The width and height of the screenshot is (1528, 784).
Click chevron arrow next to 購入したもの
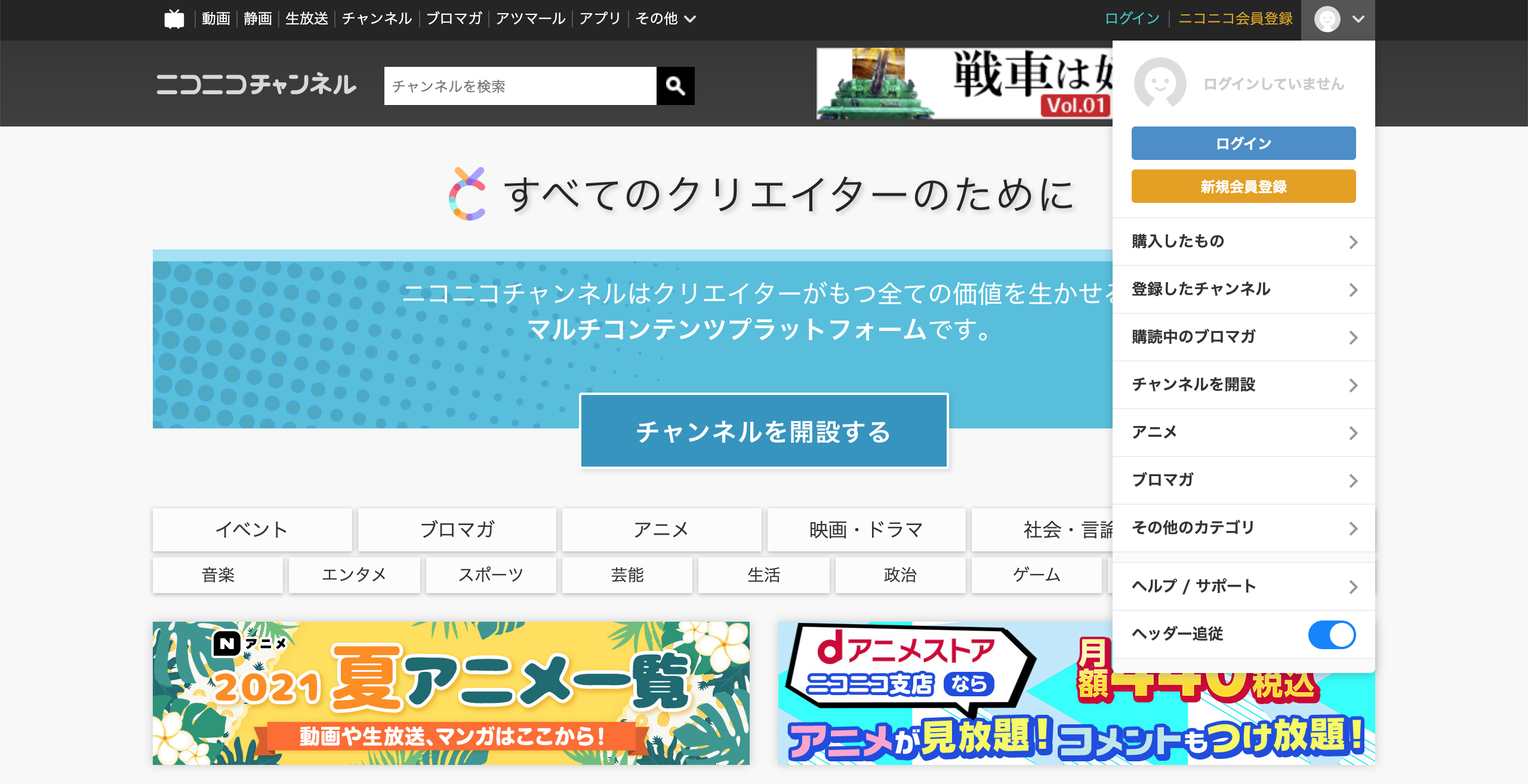pos(1353,242)
